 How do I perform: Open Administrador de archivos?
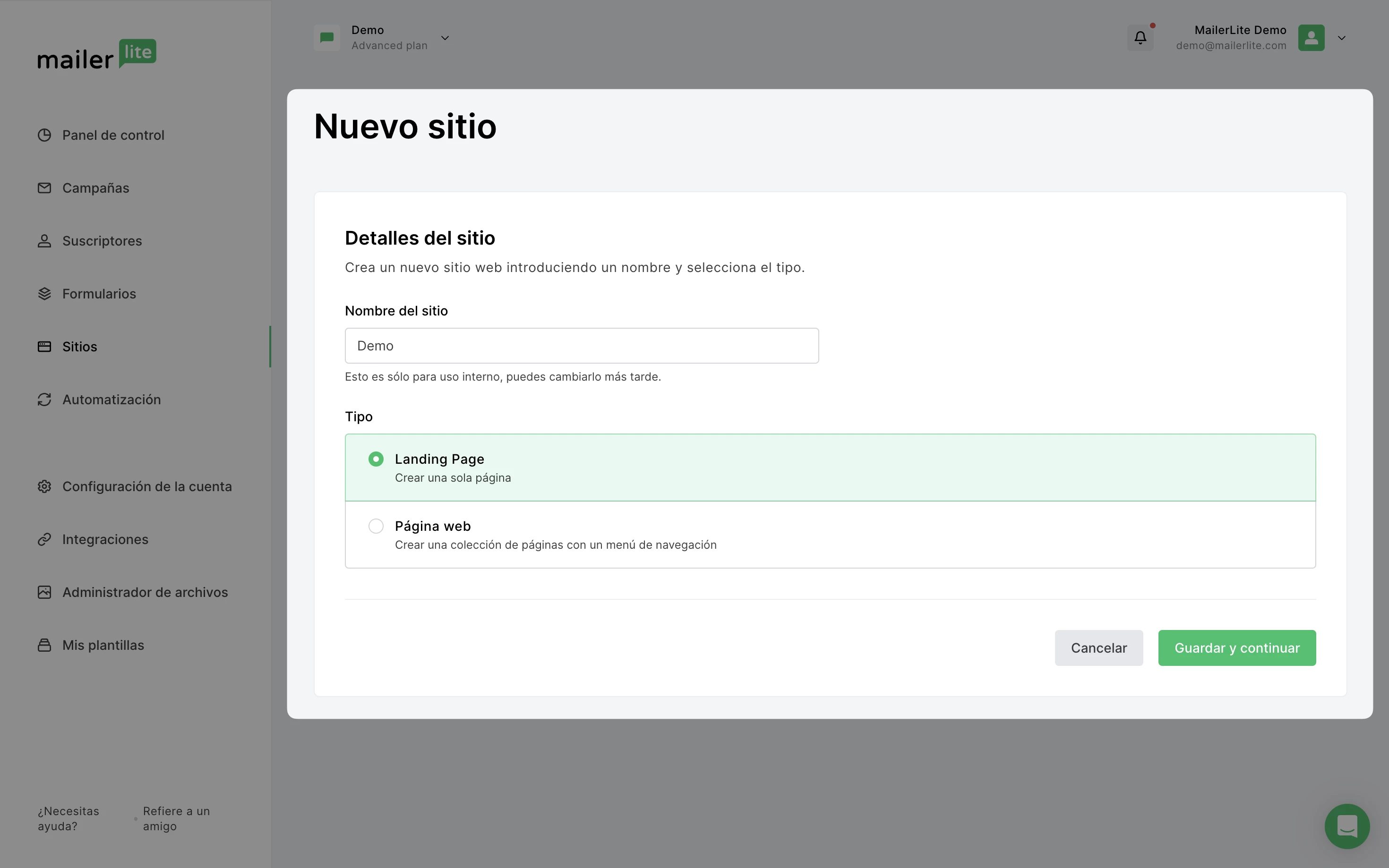click(145, 592)
